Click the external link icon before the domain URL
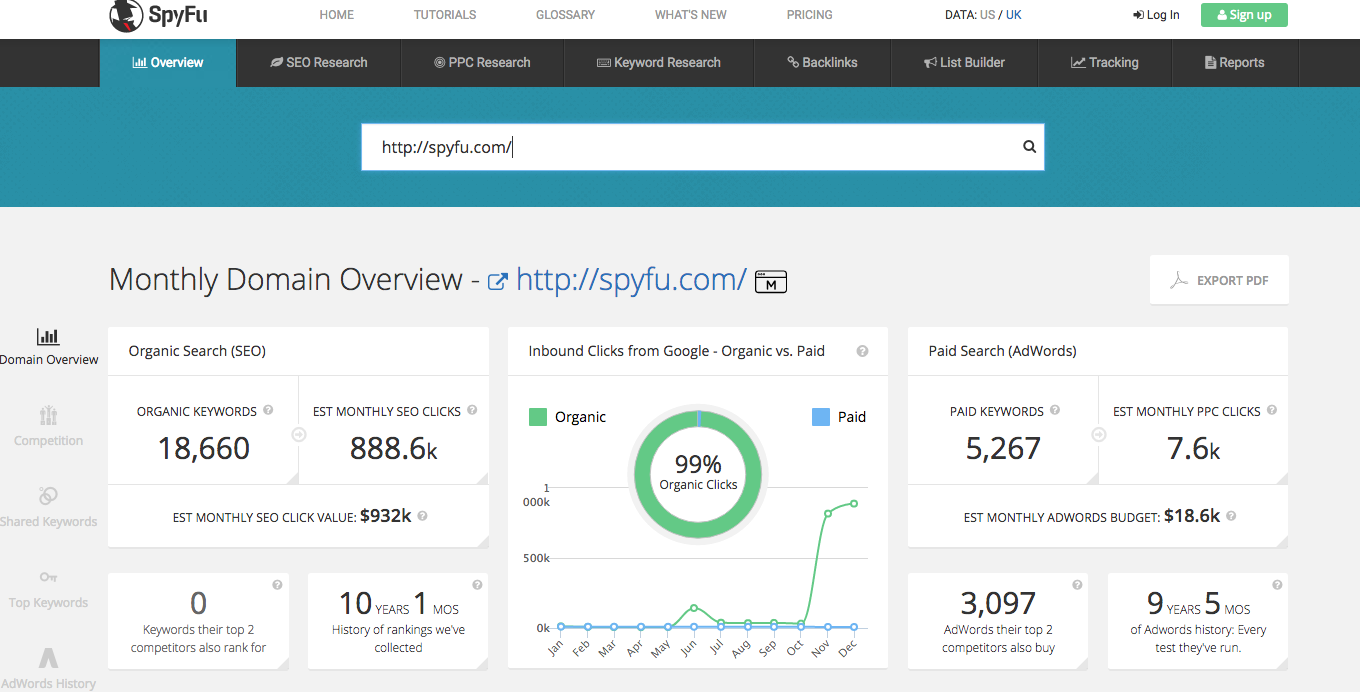Image resolution: width=1360 pixels, height=692 pixels. click(x=497, y=282)
